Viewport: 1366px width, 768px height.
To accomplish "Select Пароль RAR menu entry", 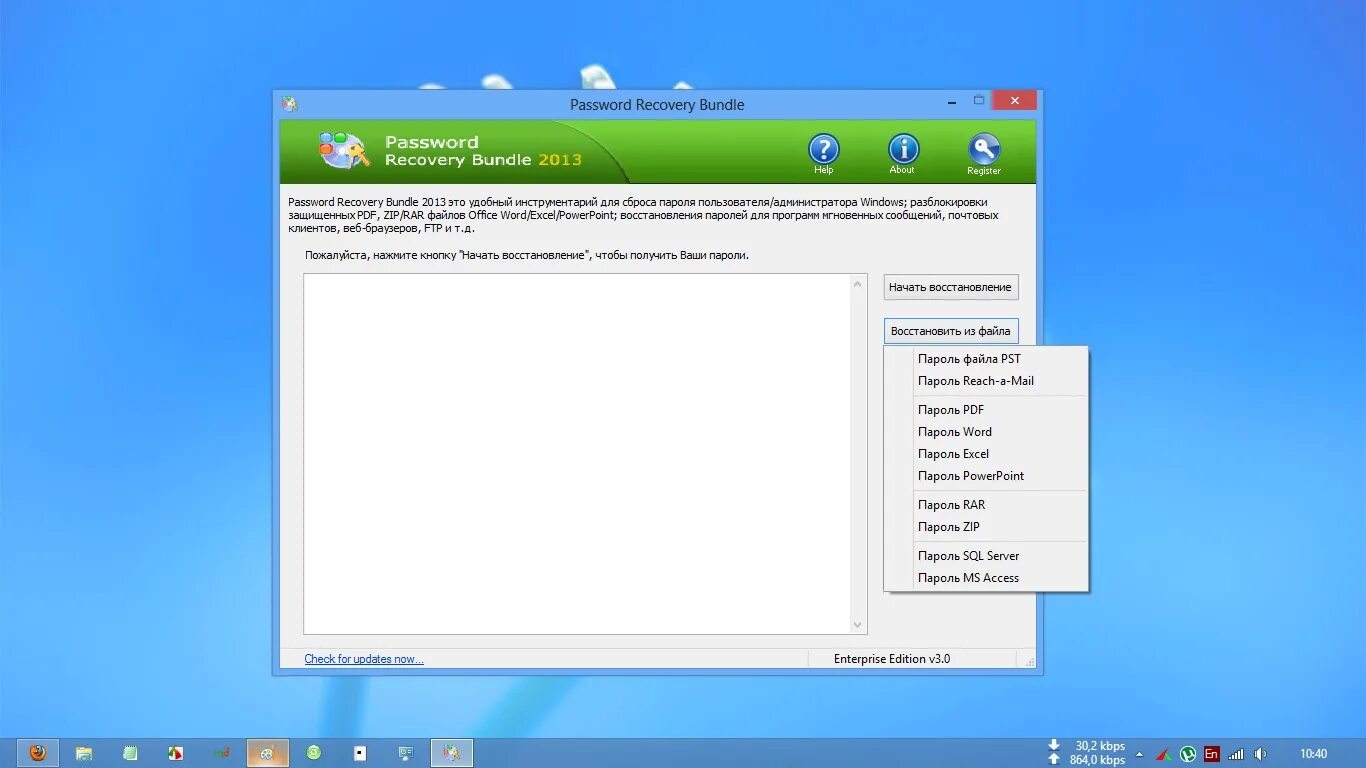I will click(986, 505).
